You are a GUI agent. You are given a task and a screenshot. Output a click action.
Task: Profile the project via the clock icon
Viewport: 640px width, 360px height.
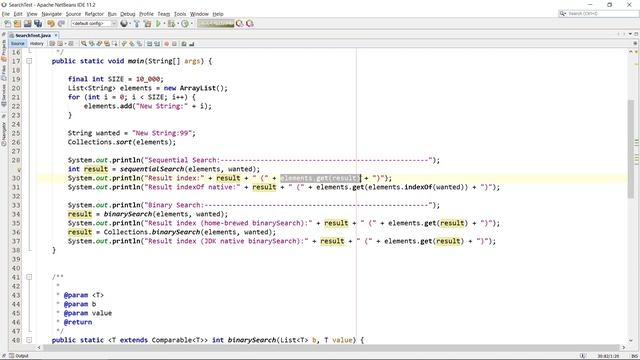click(185, 24)
